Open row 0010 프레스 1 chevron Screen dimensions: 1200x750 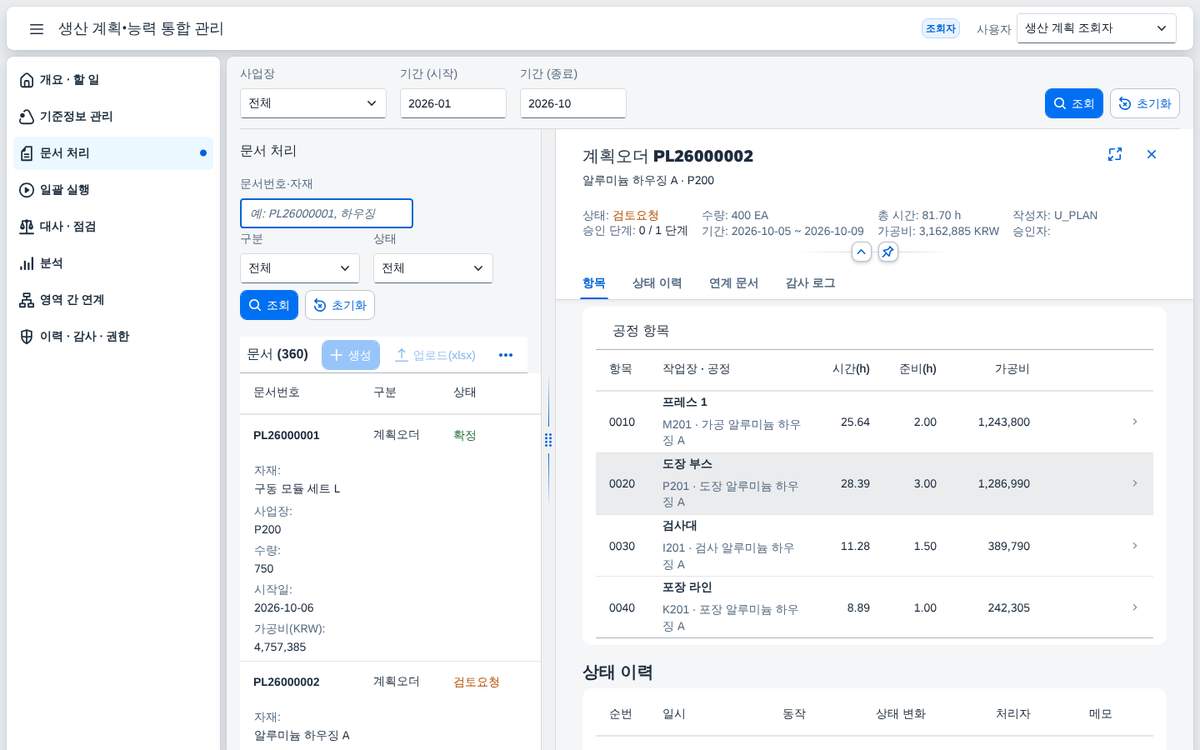pos(1134,422)
